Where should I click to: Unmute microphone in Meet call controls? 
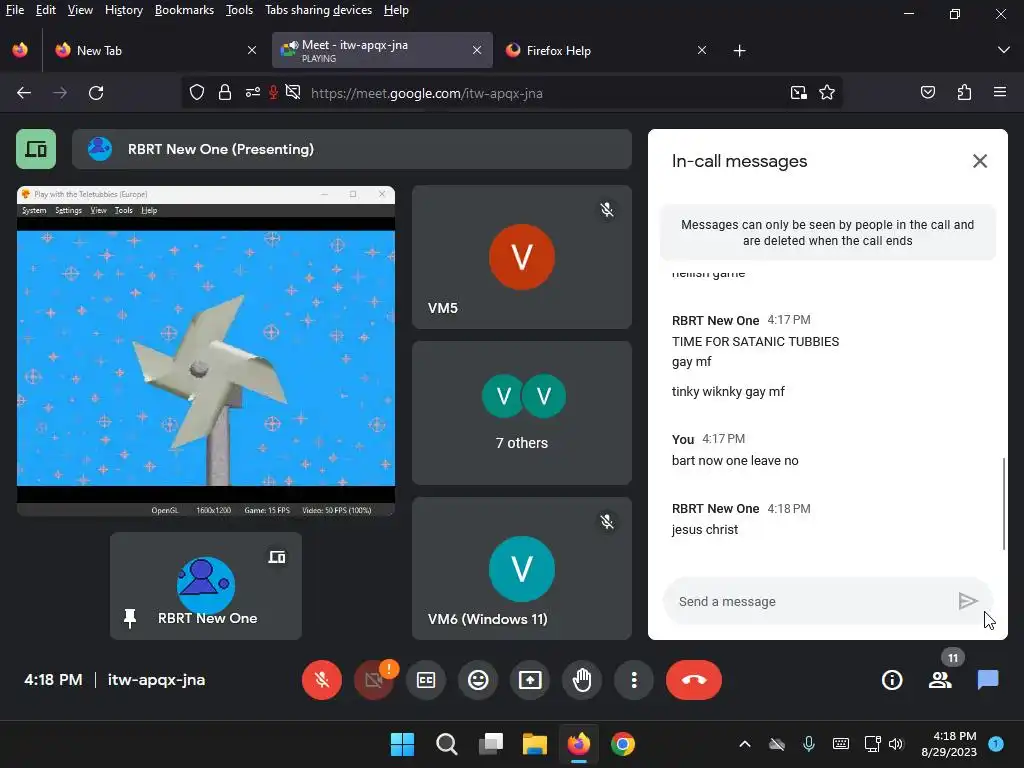click(321, 680)
